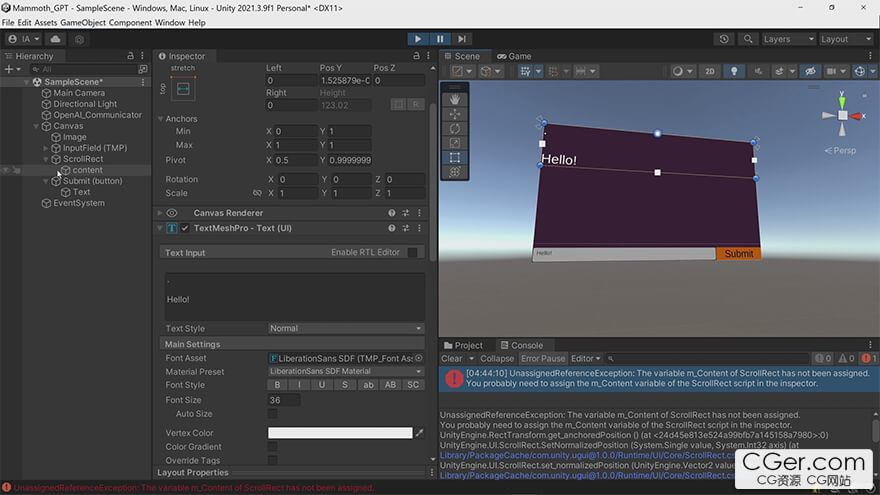
Task: Open the anchor presets stretch box
Action: tap(183, 89)
